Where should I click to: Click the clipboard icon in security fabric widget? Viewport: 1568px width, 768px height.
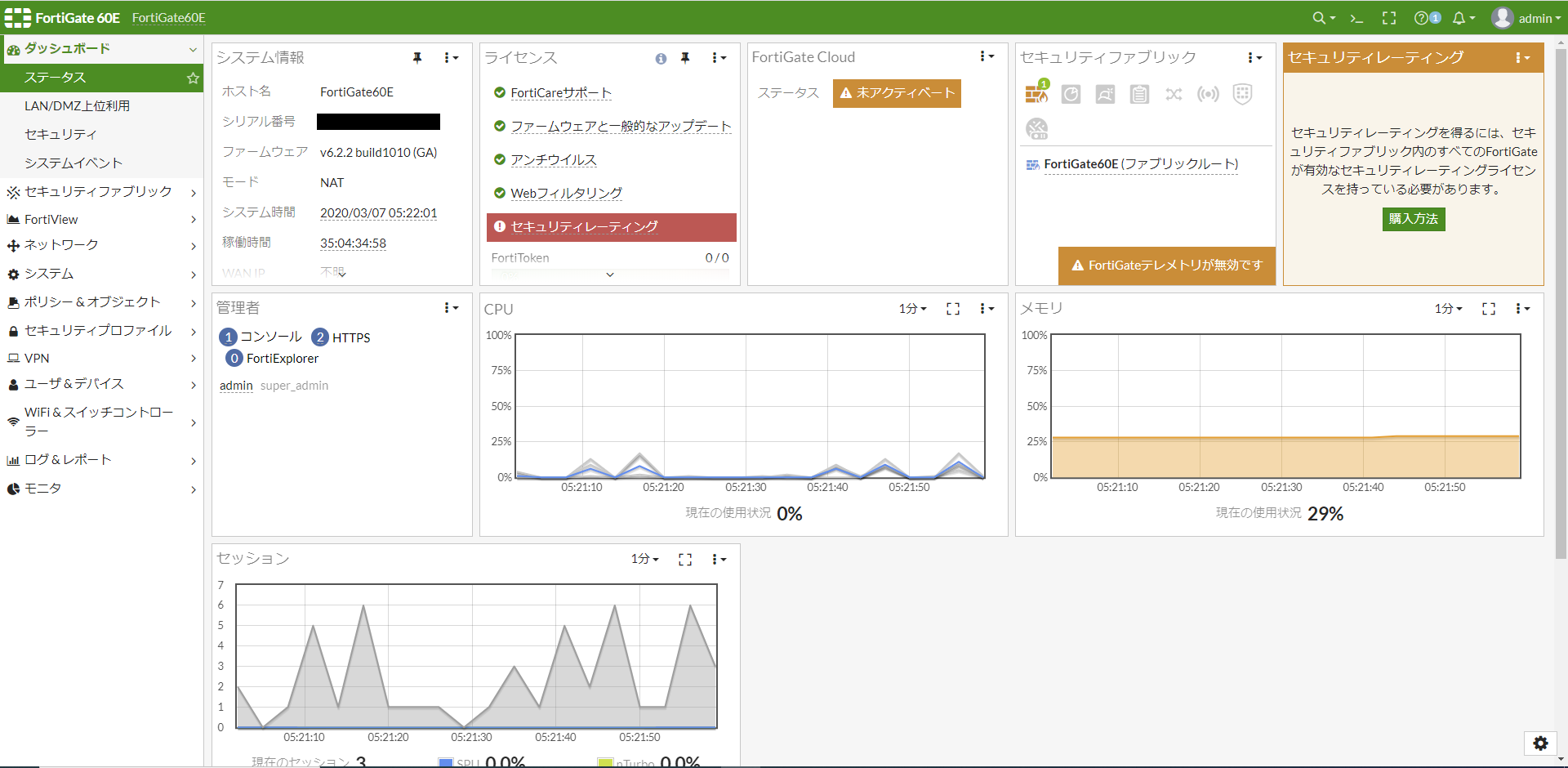[1139, 94]
